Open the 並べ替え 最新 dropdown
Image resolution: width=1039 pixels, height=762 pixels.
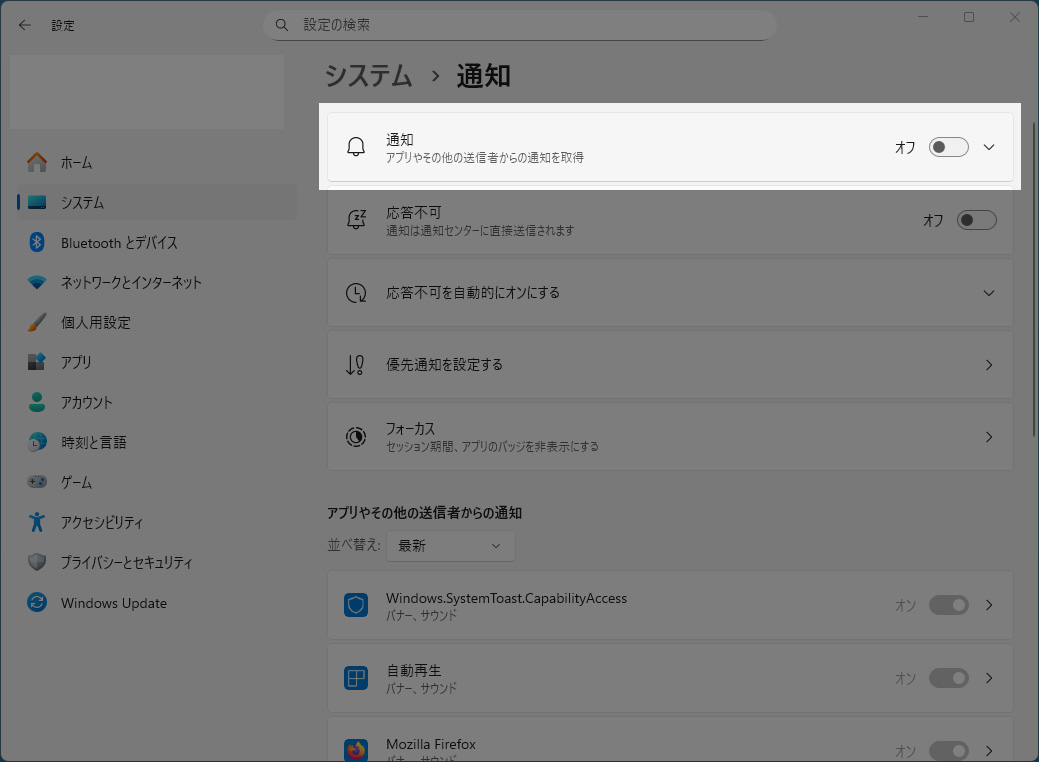450,546
